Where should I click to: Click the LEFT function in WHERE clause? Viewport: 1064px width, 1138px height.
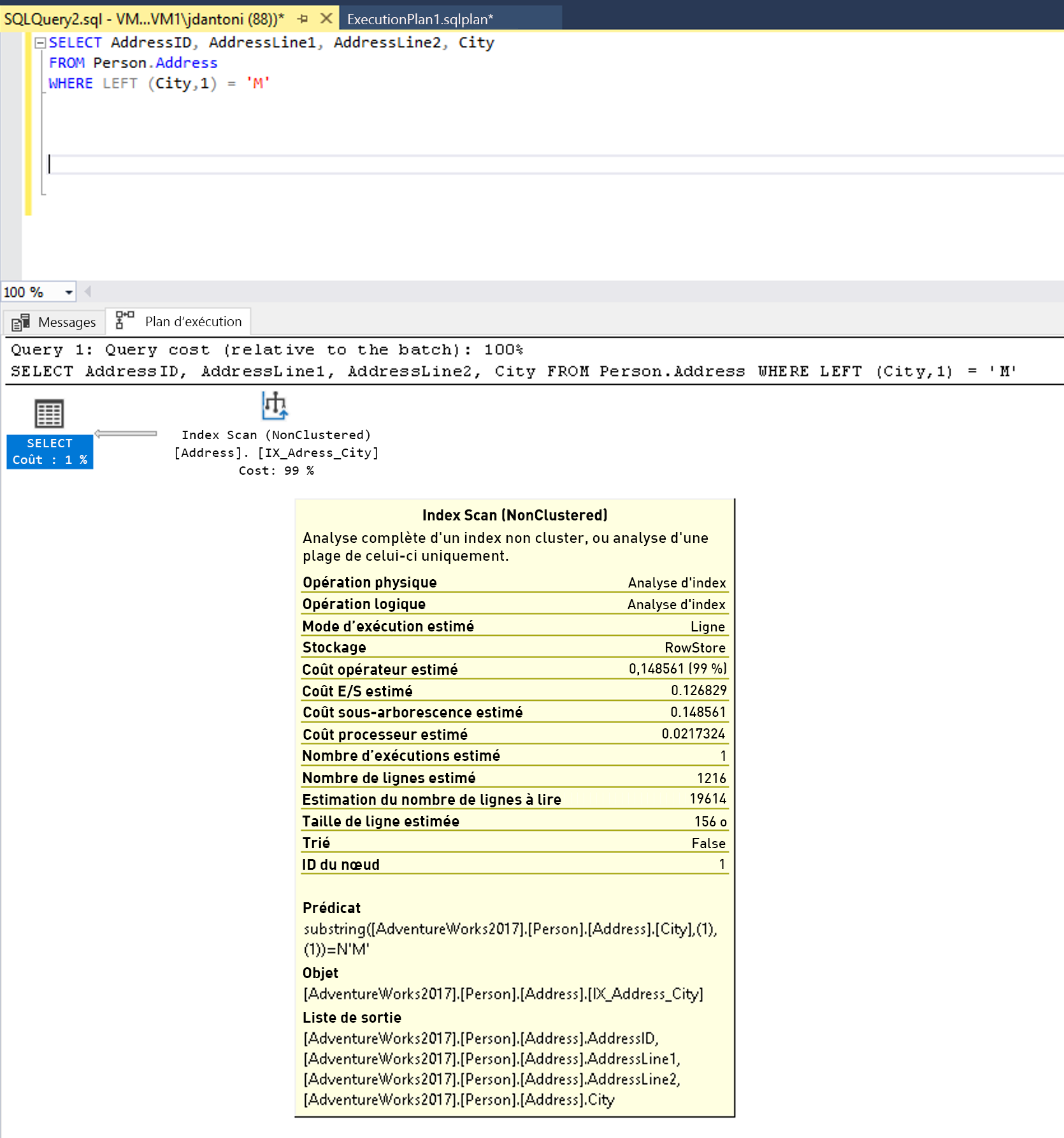coord(120,83)
